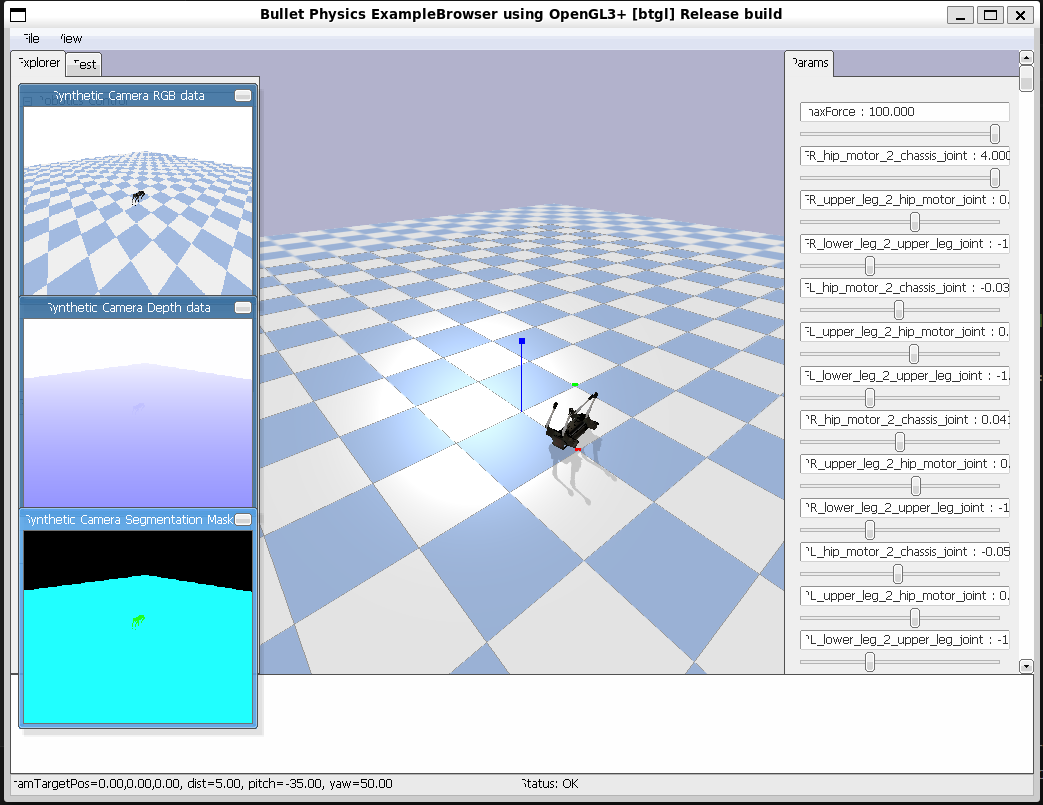Click the Synthetic Camera Depth data window button
The height and width of the screenshot is (805, 1043).
243,307
